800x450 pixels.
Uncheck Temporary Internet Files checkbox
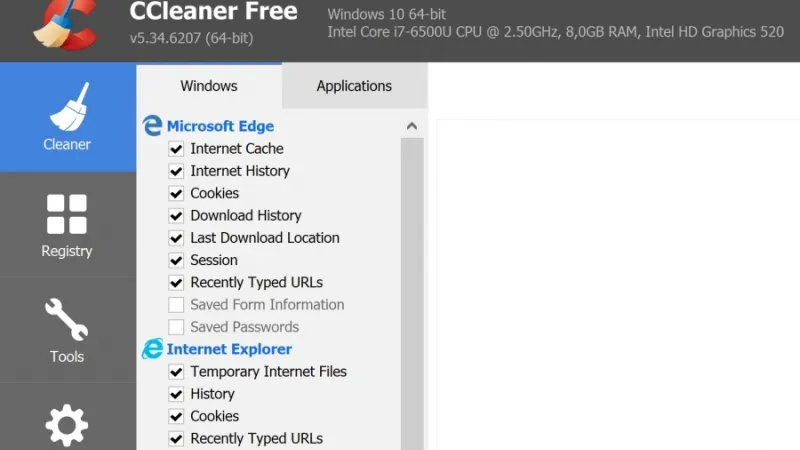[x=176, y=372]
